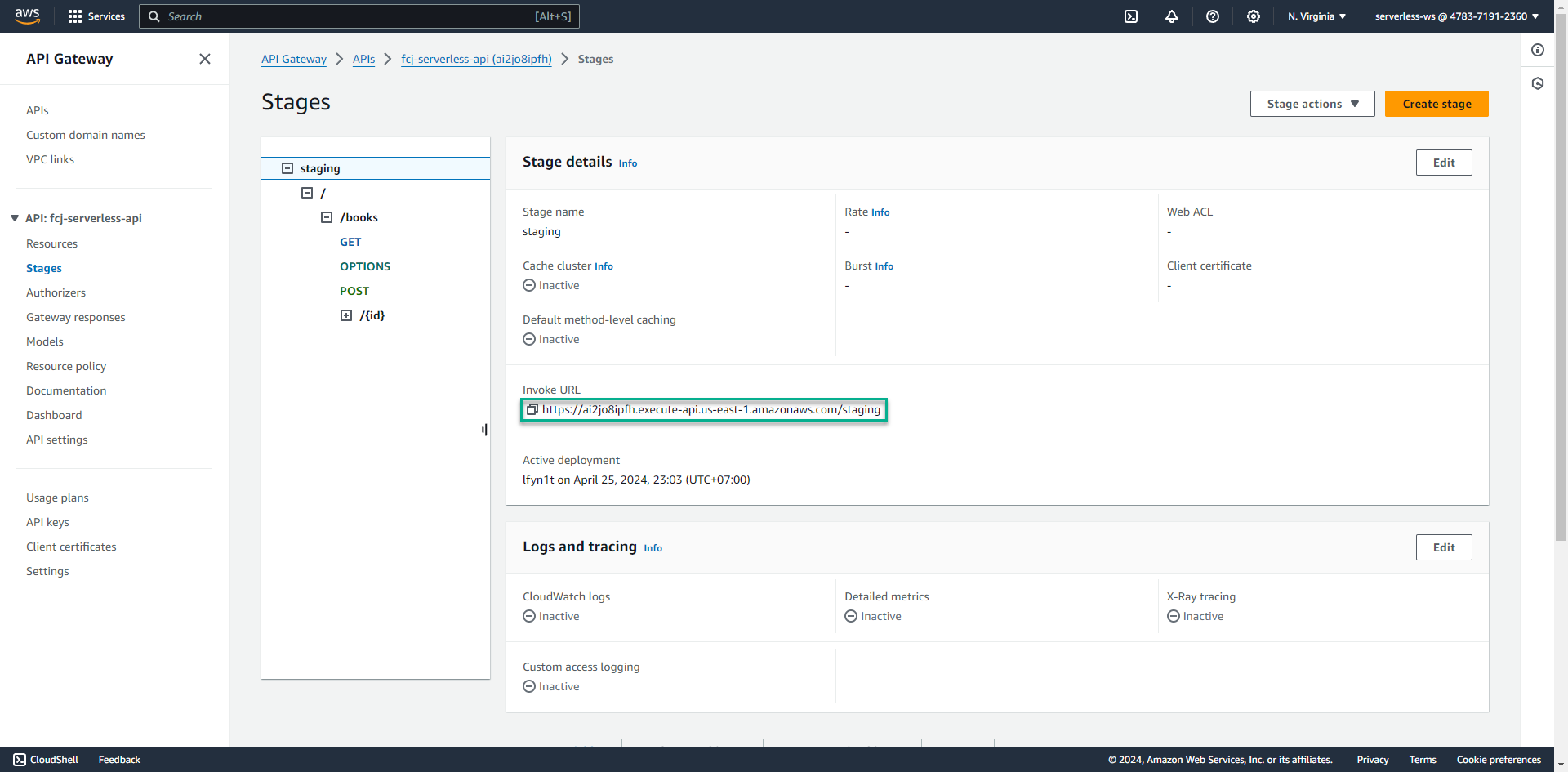Open VPC links in the sidebar
This screenshot has width=1568, height=772.
coord(50,159)
